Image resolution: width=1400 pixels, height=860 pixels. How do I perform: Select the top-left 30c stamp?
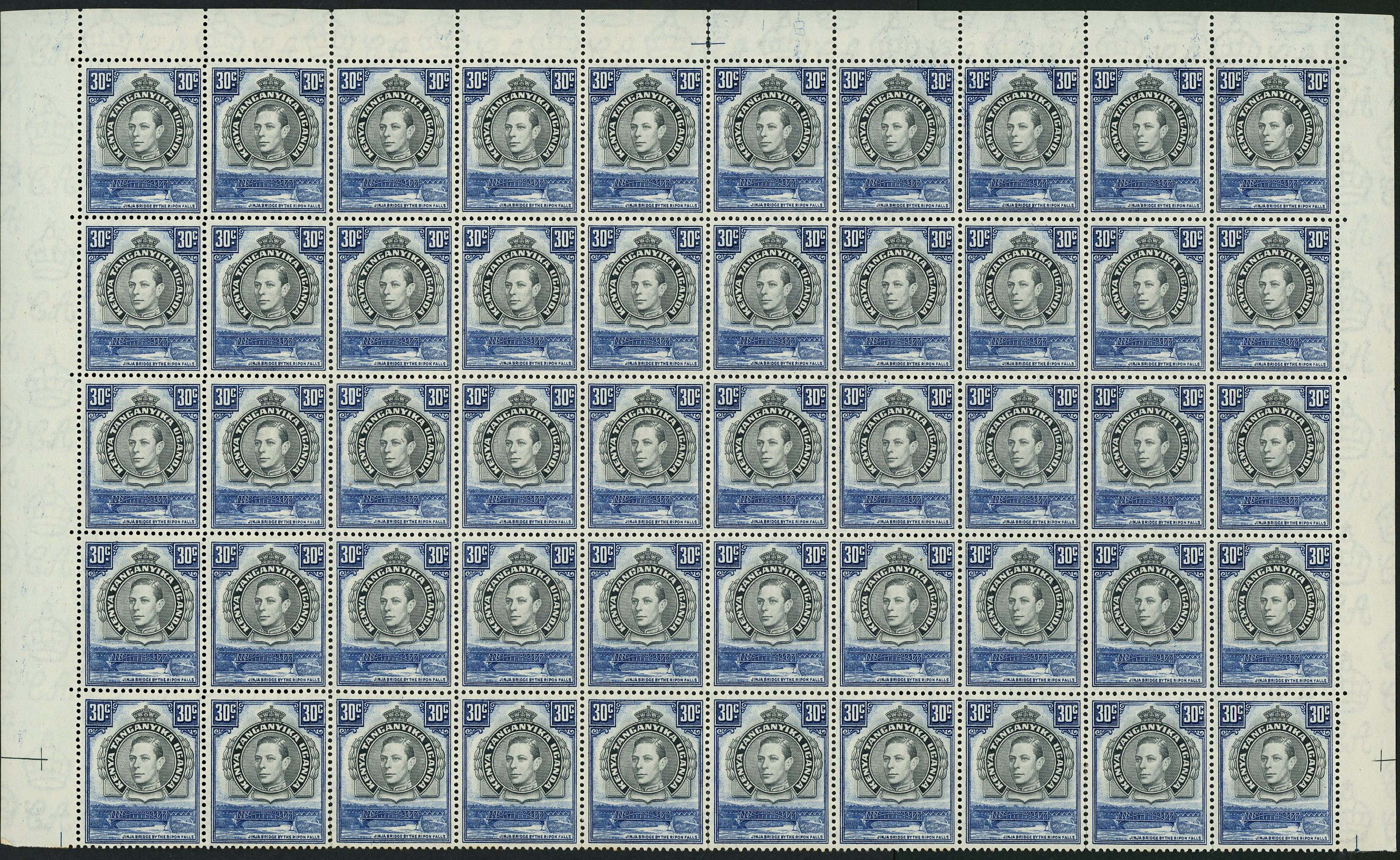coord(142,142)
